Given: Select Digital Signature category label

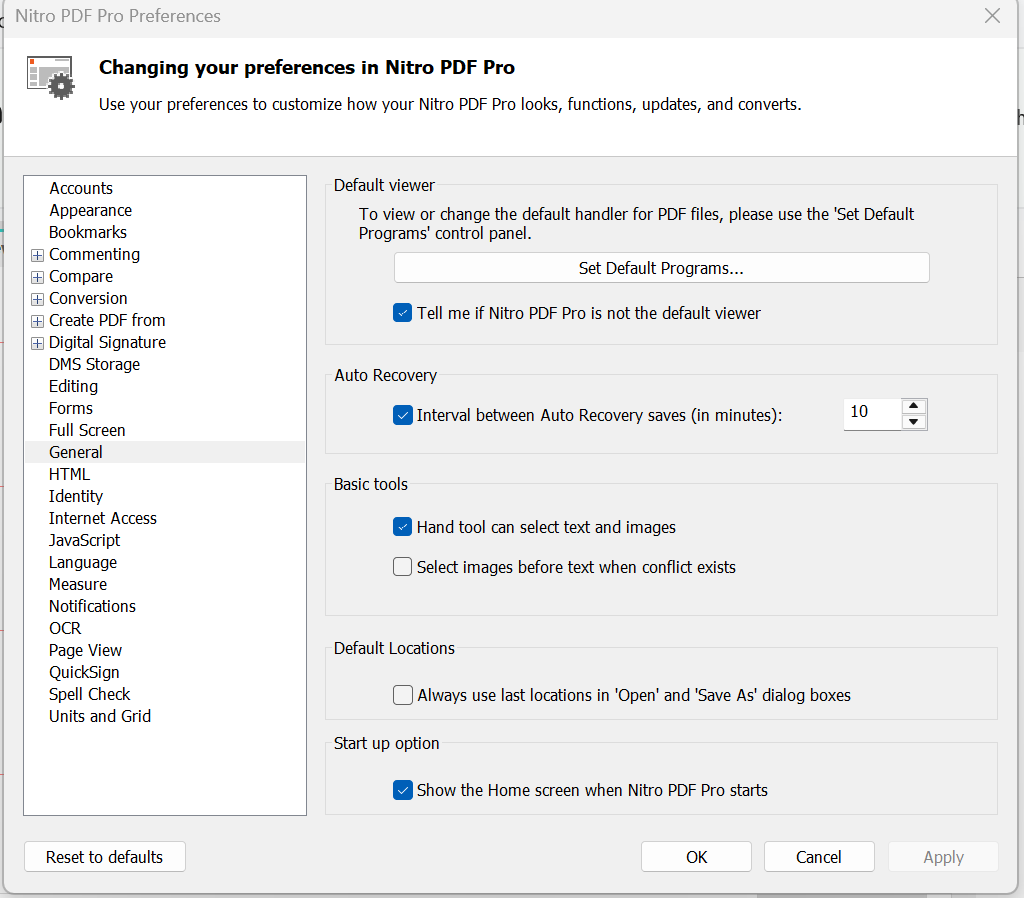Looking at the screenshot, I should pyautogui.click(x=108, y=343).
